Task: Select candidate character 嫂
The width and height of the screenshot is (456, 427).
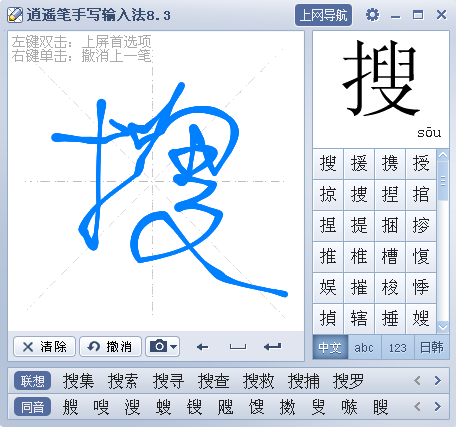Action: click(x=421, y=319)
